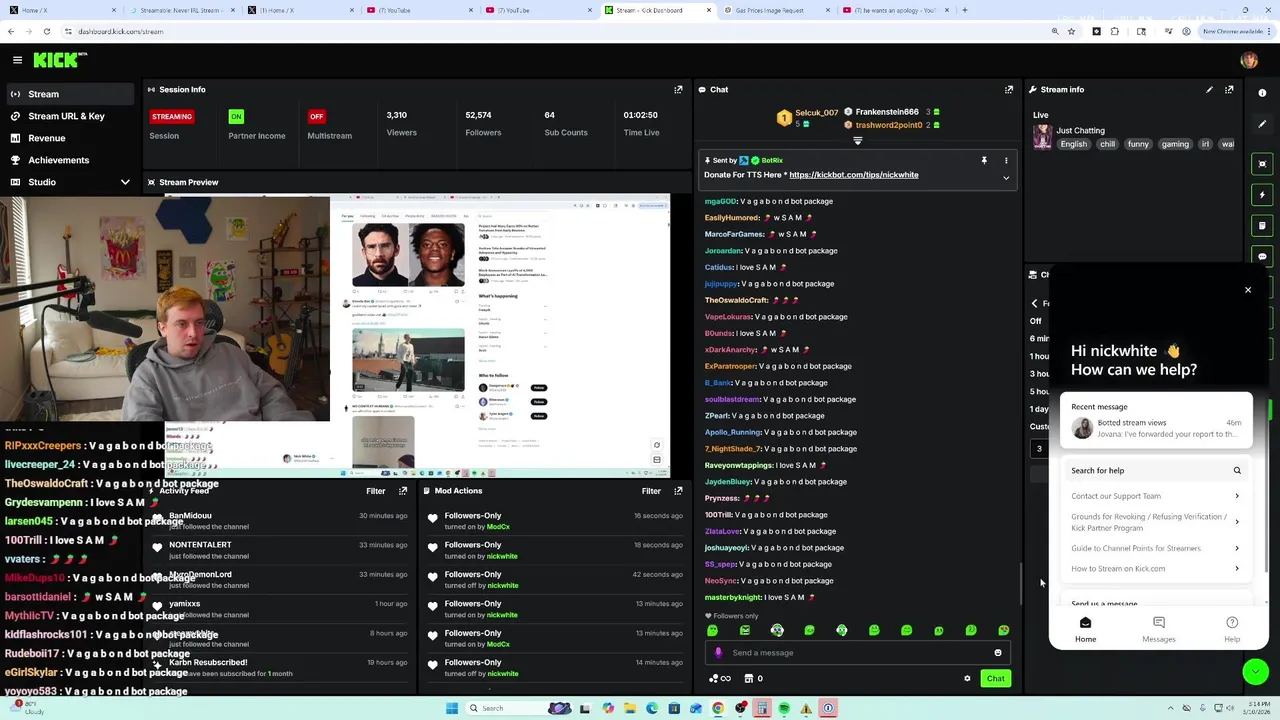Click the note icon in the right rail
The image size is (1280, 720).
1262,226
